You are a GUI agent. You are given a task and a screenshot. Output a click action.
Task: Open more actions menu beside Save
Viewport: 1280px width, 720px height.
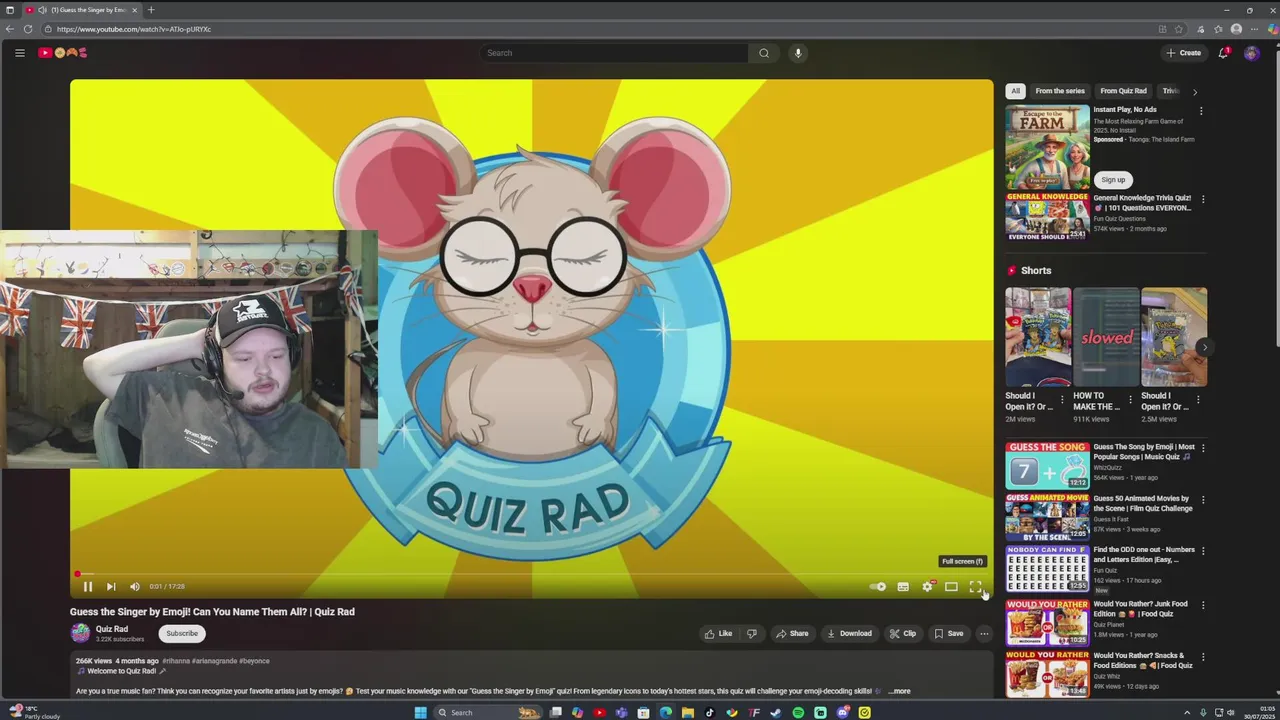pyautogui.click(x=984, y=633)
